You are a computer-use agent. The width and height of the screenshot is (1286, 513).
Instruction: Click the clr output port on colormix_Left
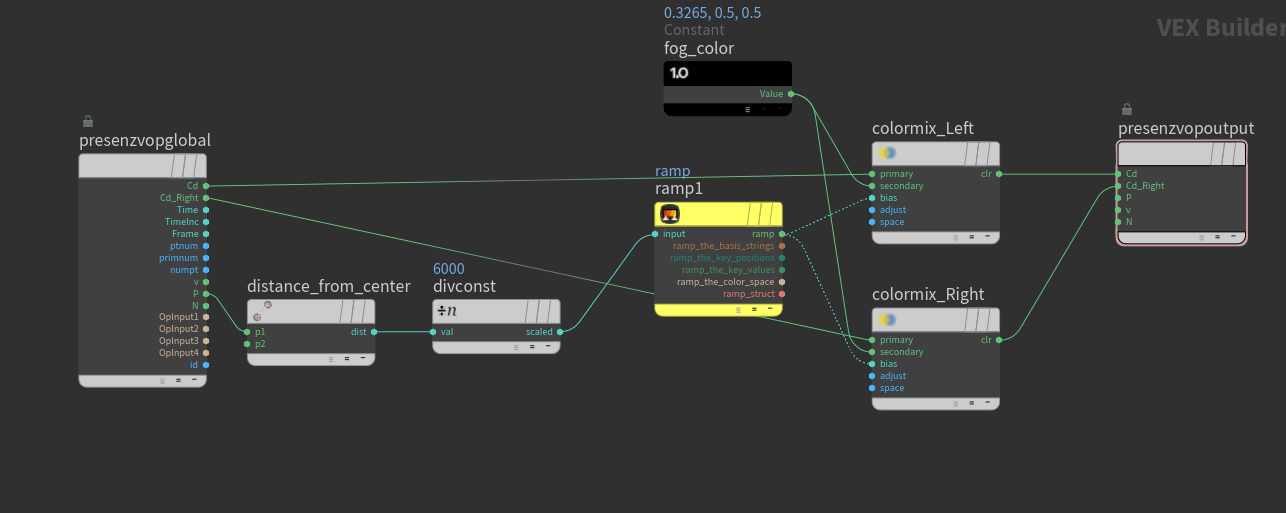pyautogui.click(x=999, y=174)
